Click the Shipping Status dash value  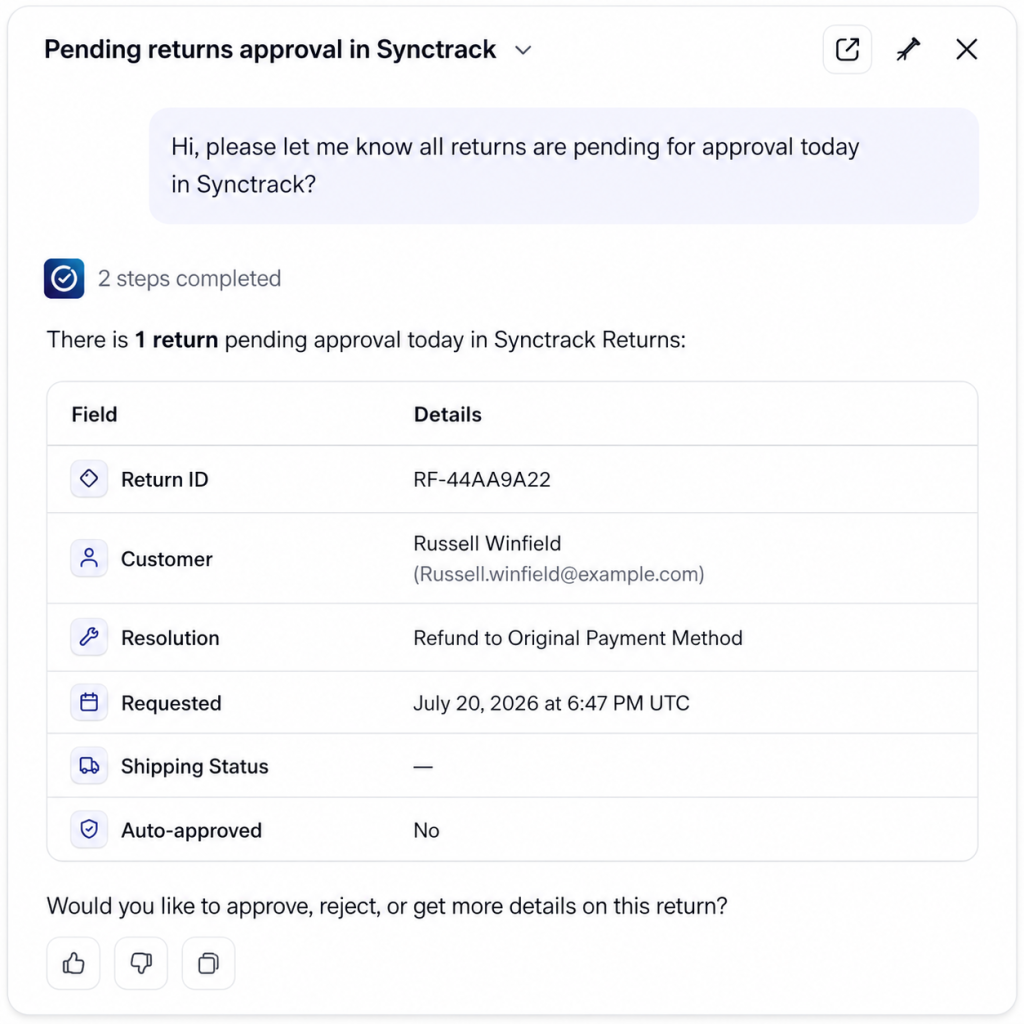click(423, 766)
